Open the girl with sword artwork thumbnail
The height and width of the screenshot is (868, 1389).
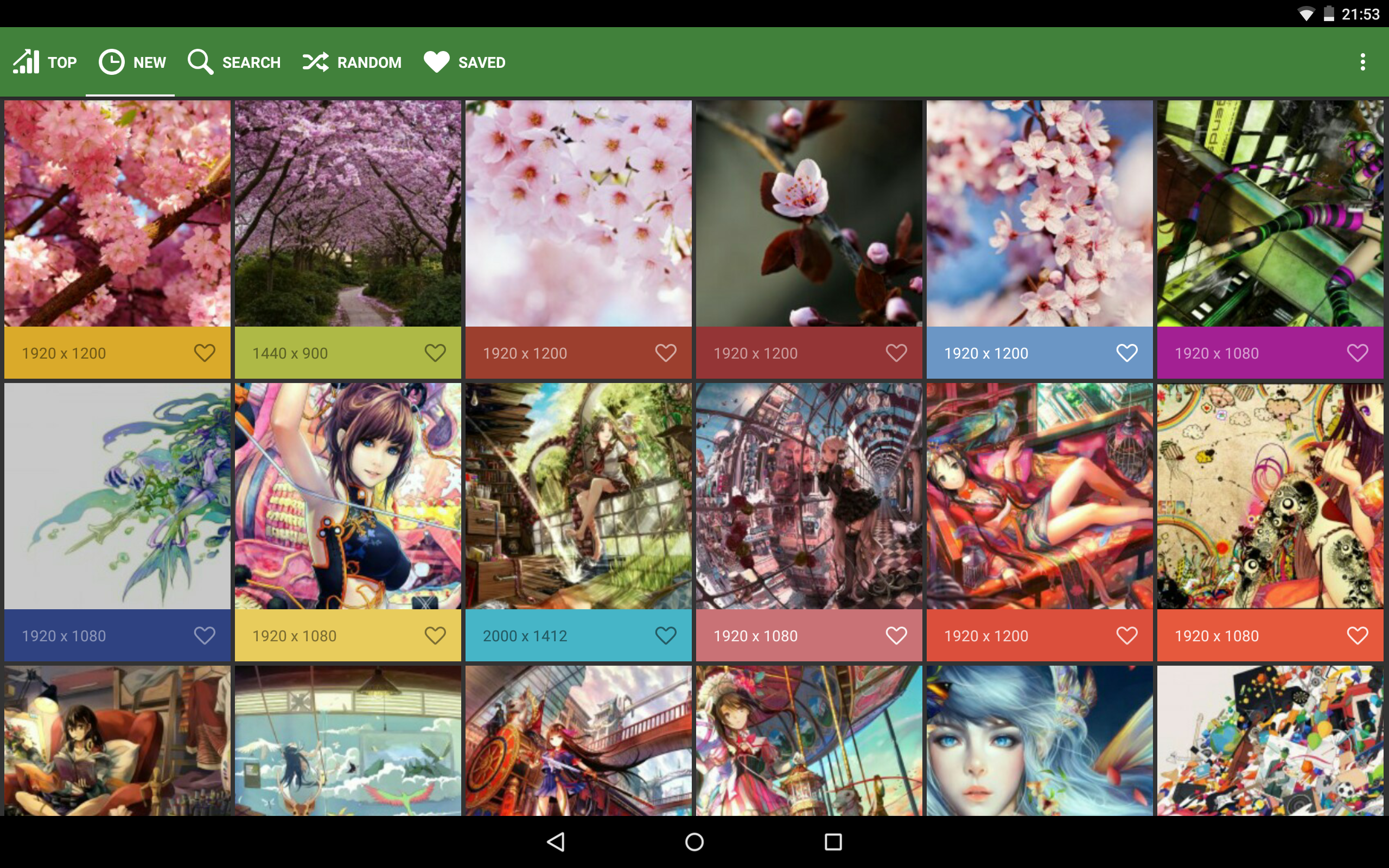click(348, 496)
